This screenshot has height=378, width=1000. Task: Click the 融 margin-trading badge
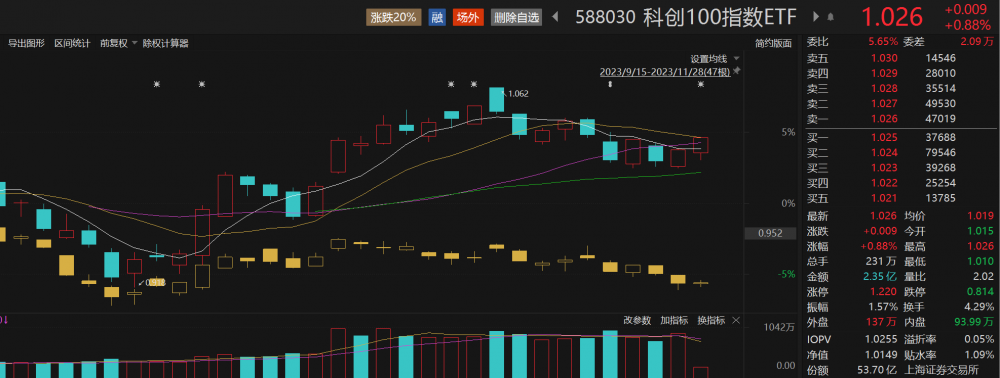[x=437, y=17]
